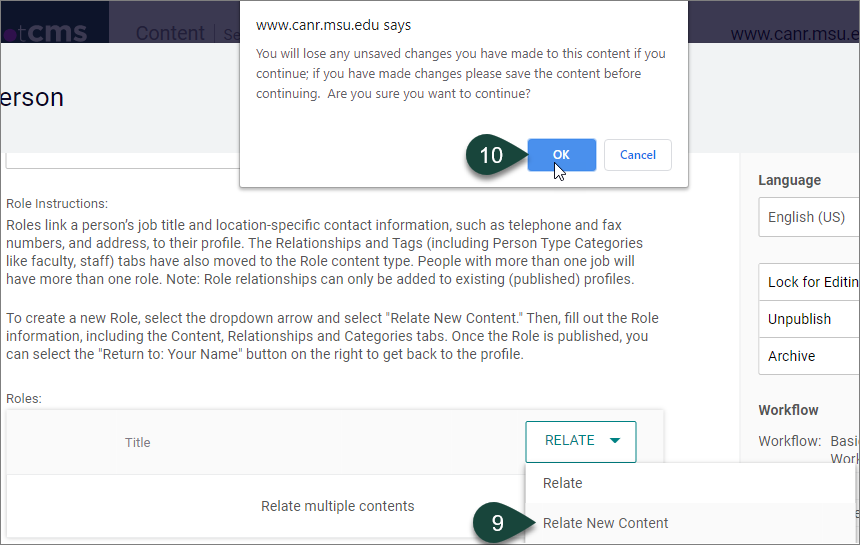Expand the RELATE dropdown button

tap(580, 441)
